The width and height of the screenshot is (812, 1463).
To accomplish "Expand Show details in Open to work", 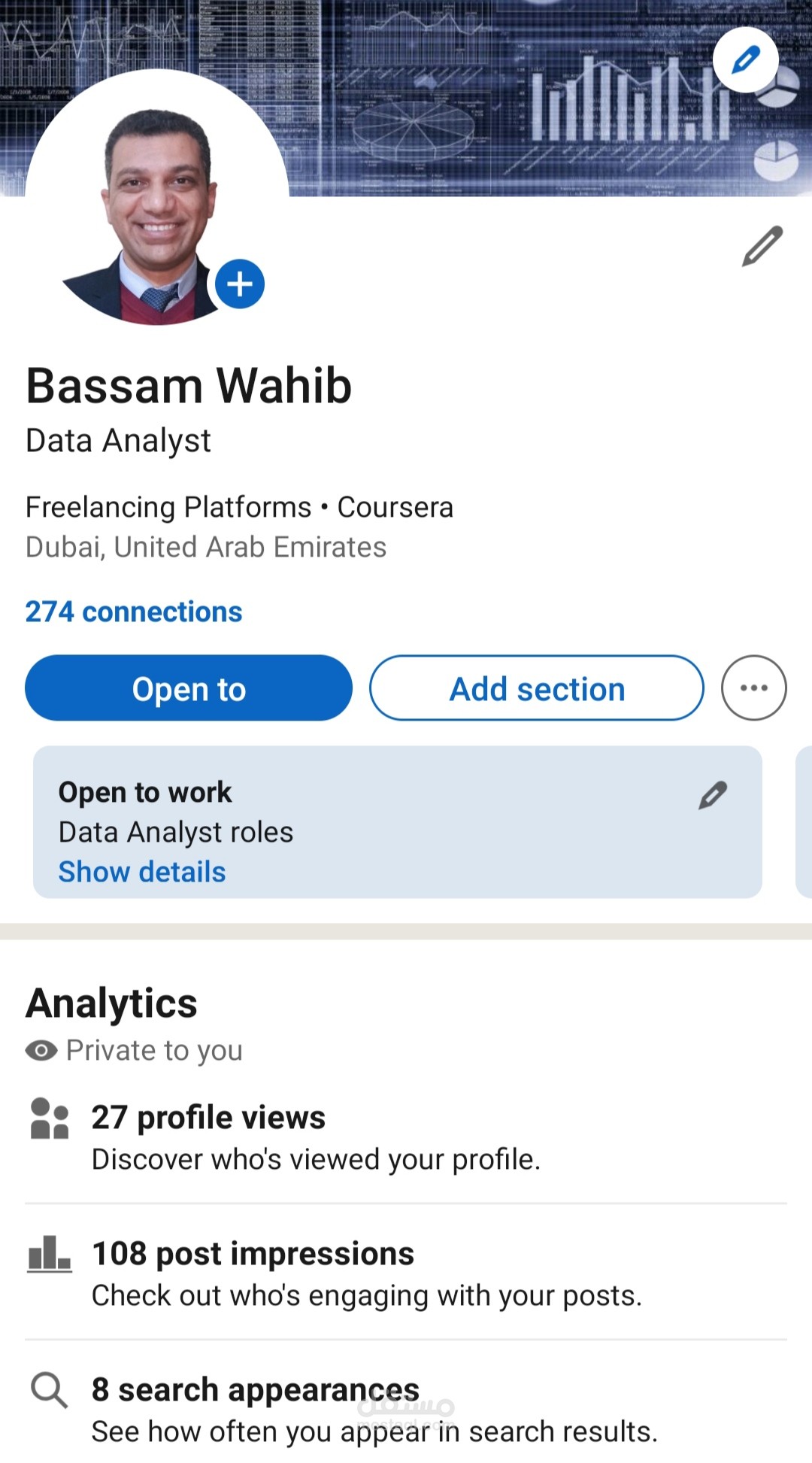I will [142, 872].
